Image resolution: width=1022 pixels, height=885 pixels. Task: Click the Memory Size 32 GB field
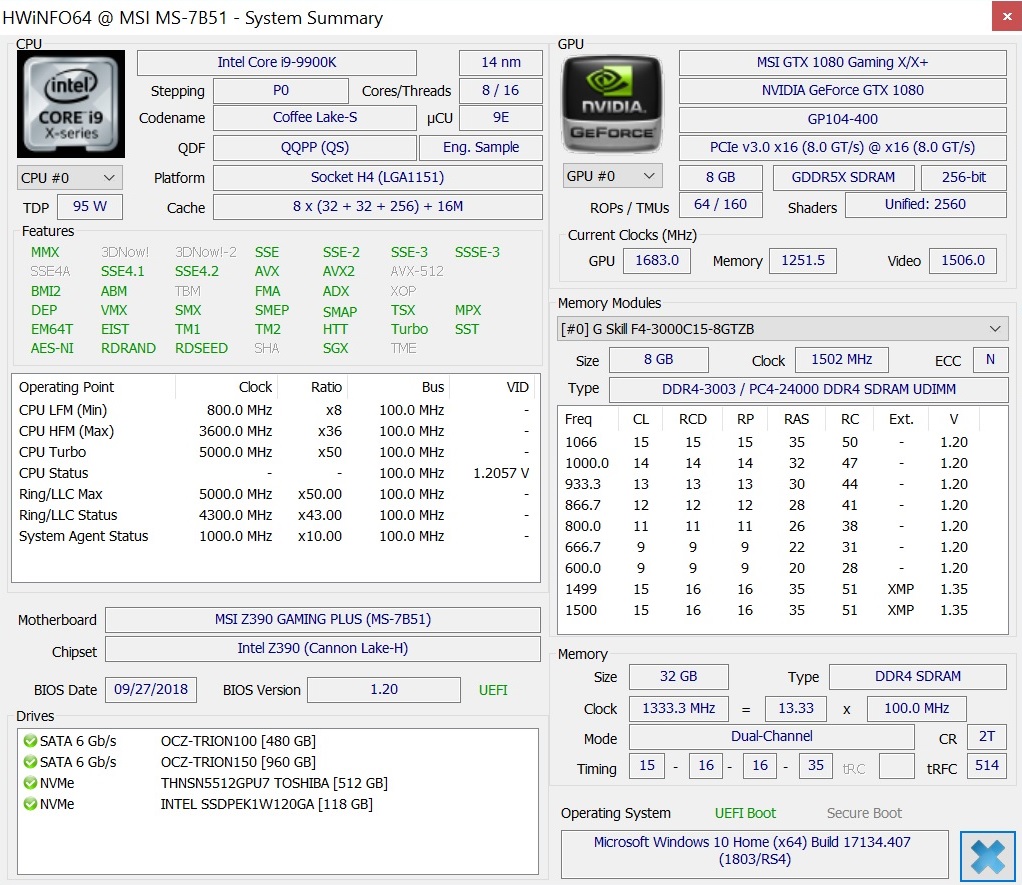[679, 677]
